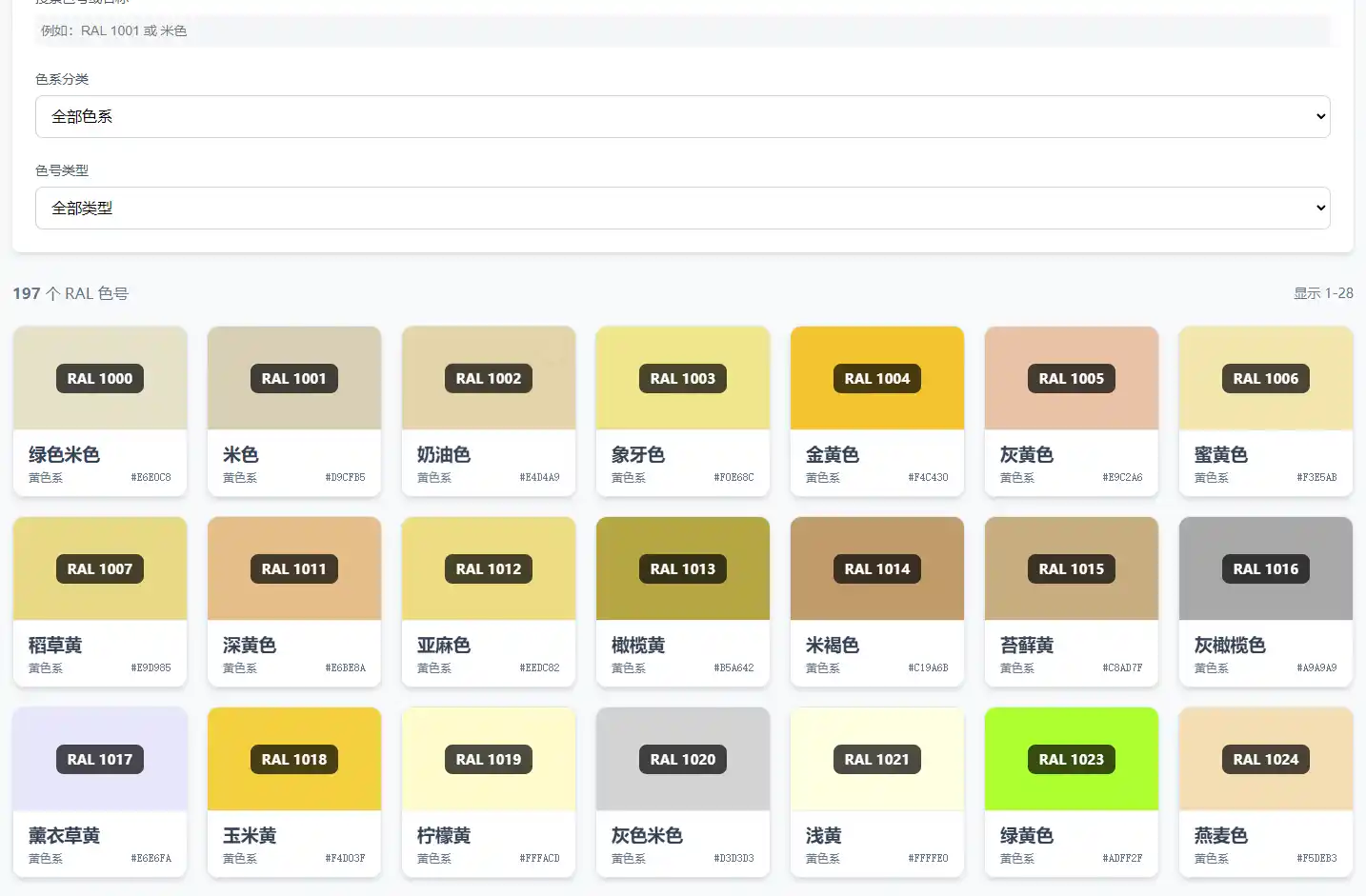This screenshot has width=1366, height=896.
Task: Click hex code #E6E0C8
Action: coord(151,478)
